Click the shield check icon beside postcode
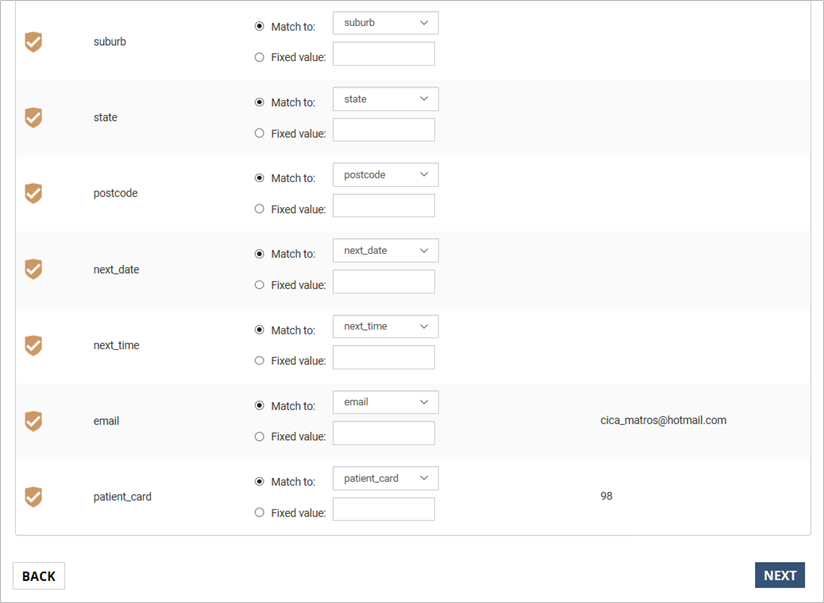 pos(34,193)
